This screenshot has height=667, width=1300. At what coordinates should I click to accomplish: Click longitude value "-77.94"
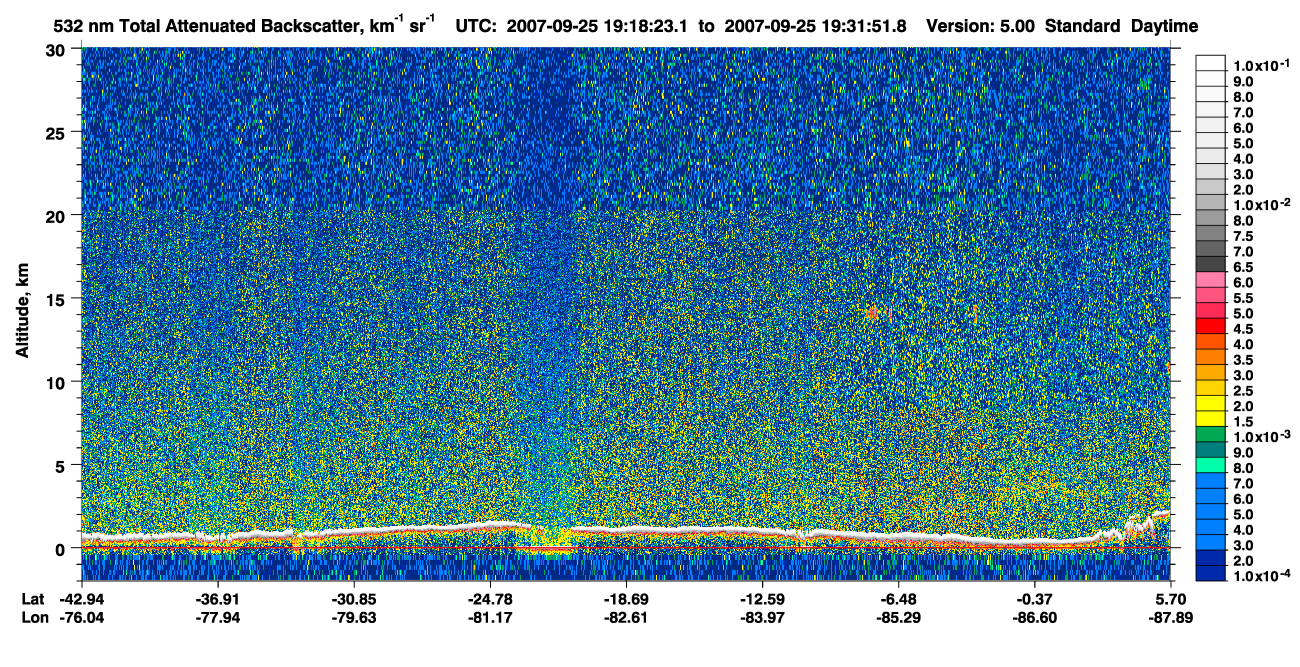pos(218,617)
